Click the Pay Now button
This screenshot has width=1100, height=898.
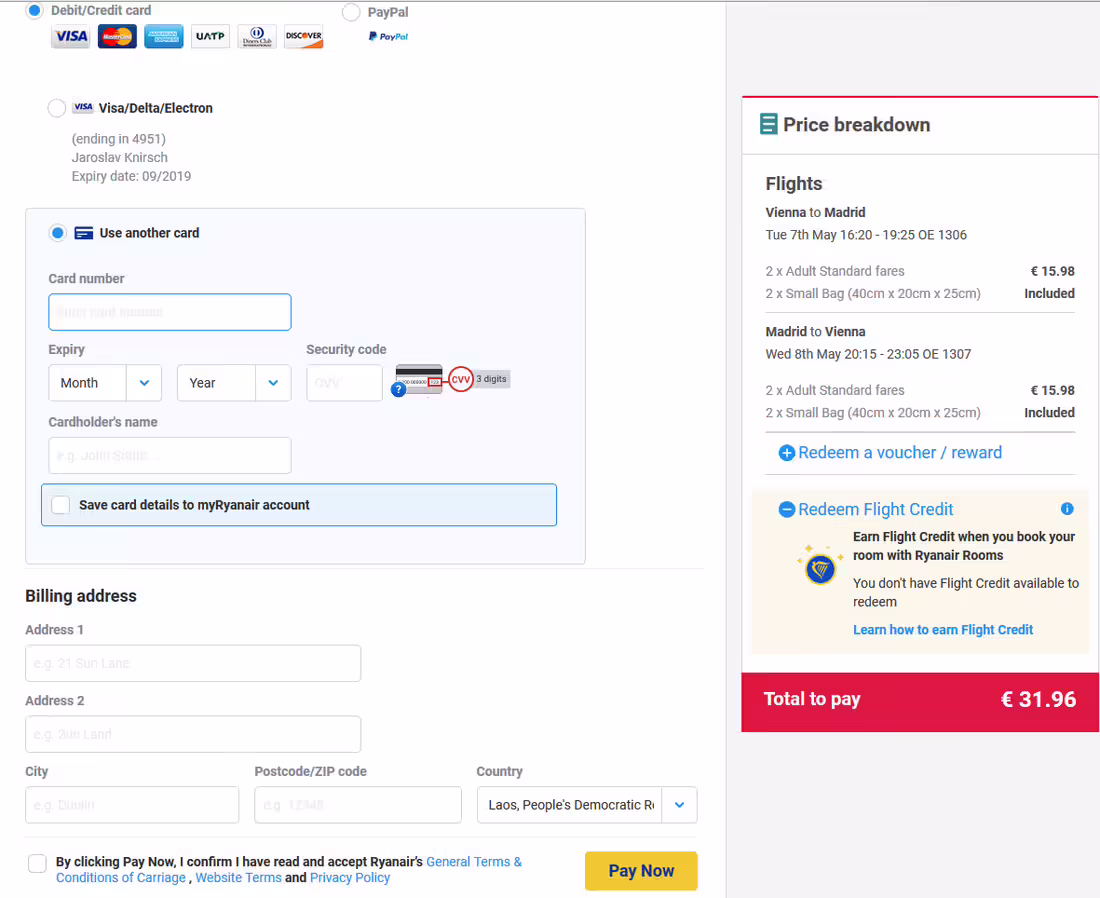[641, 871]
